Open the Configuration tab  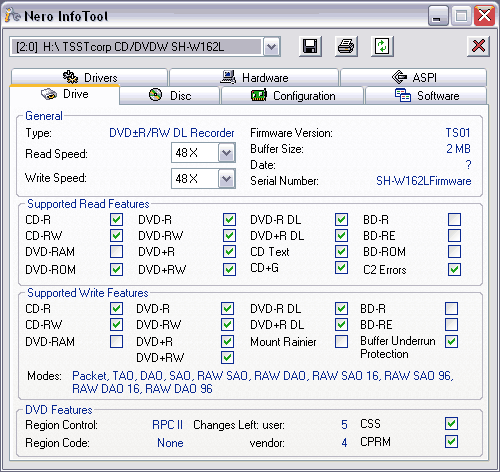pyautogui.click(x=292, y=96)
